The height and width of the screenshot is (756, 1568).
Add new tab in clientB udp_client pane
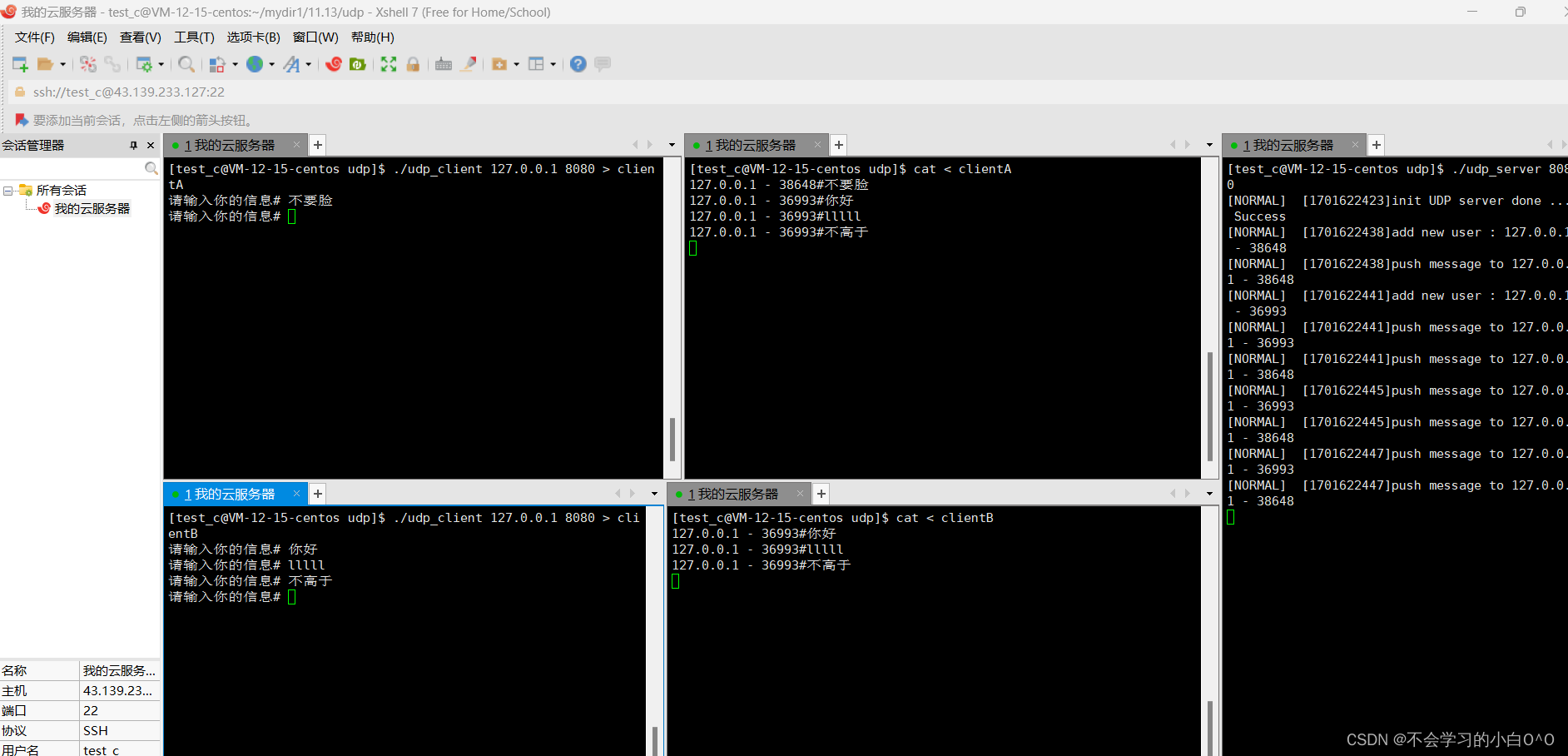click(317, 494)
